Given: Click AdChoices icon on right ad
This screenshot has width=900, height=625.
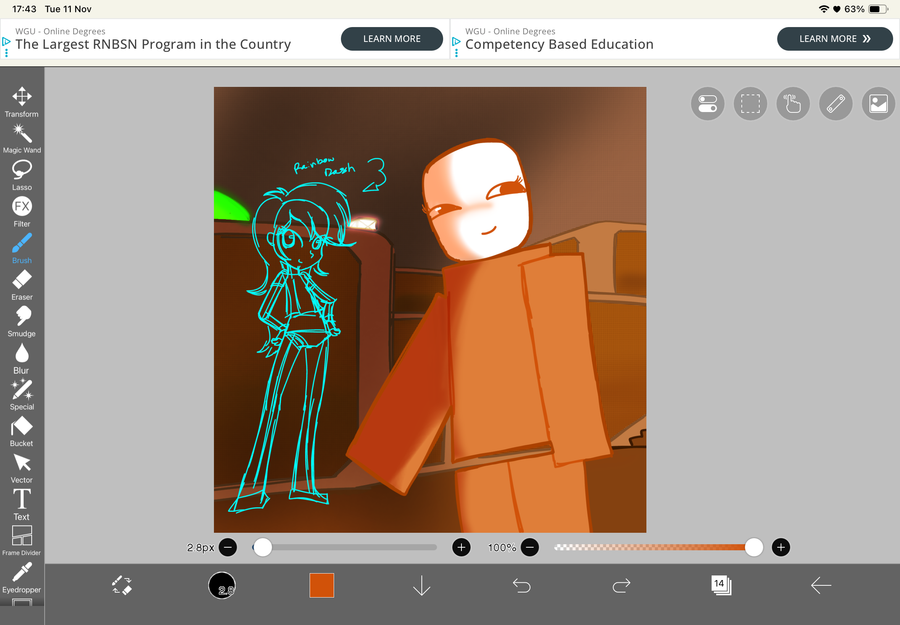Looking at the screenshot, I should [x=456, y=42].
